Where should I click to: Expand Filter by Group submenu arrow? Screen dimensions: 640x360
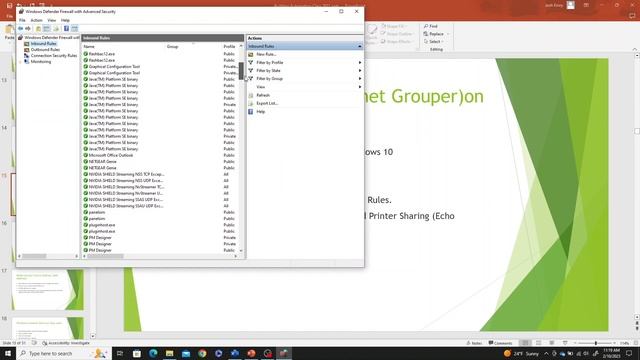(360, 78)
